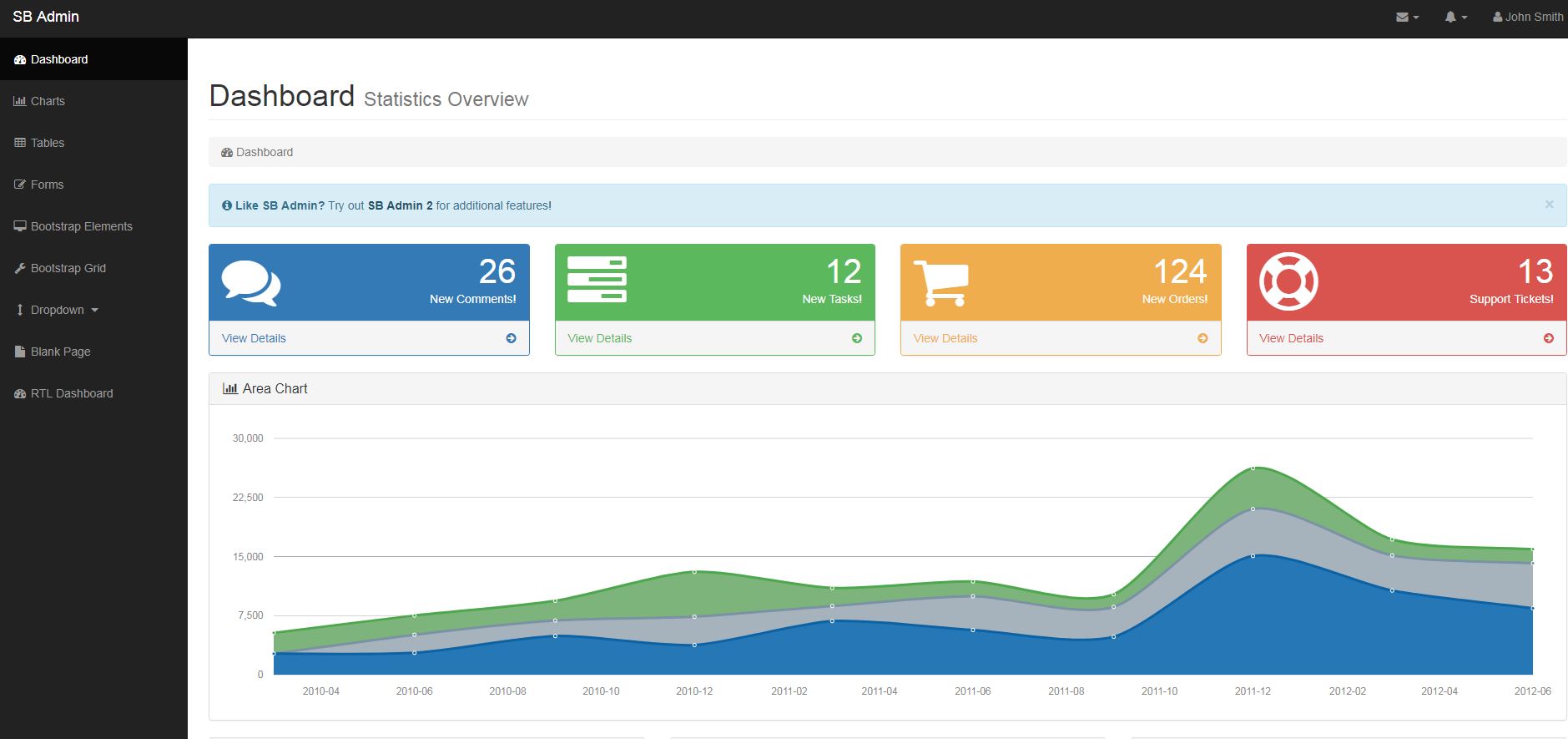The image size is (1568, 739).
Task: Click the green tasks list icon
Action: tap(597, 280)
